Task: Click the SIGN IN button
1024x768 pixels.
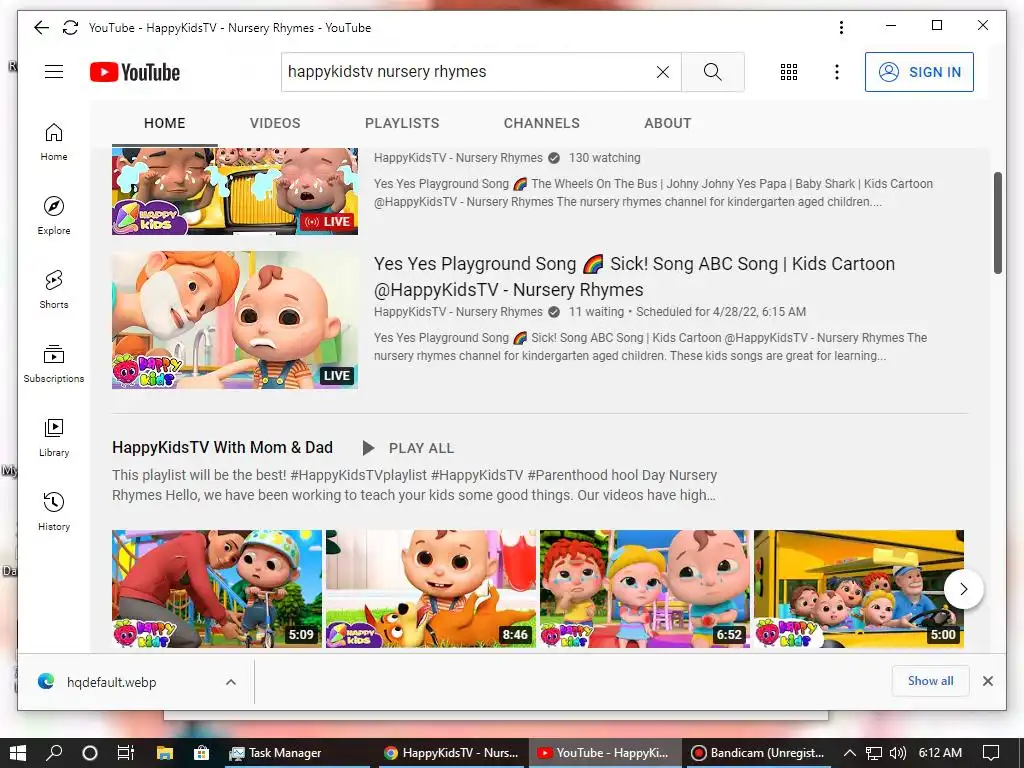Action: [x=919, y=72]
